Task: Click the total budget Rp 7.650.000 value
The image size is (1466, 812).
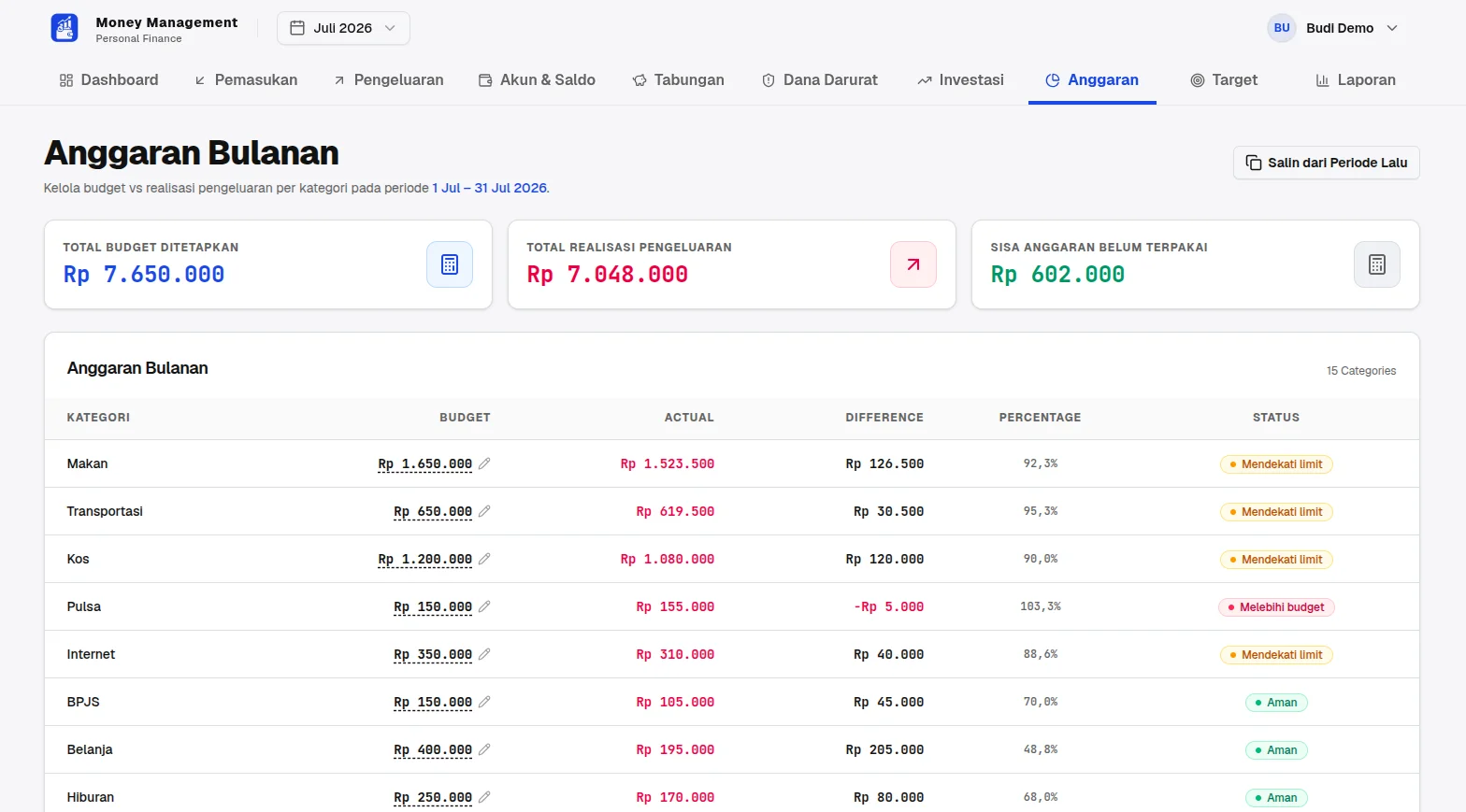Action: [144, 275]
